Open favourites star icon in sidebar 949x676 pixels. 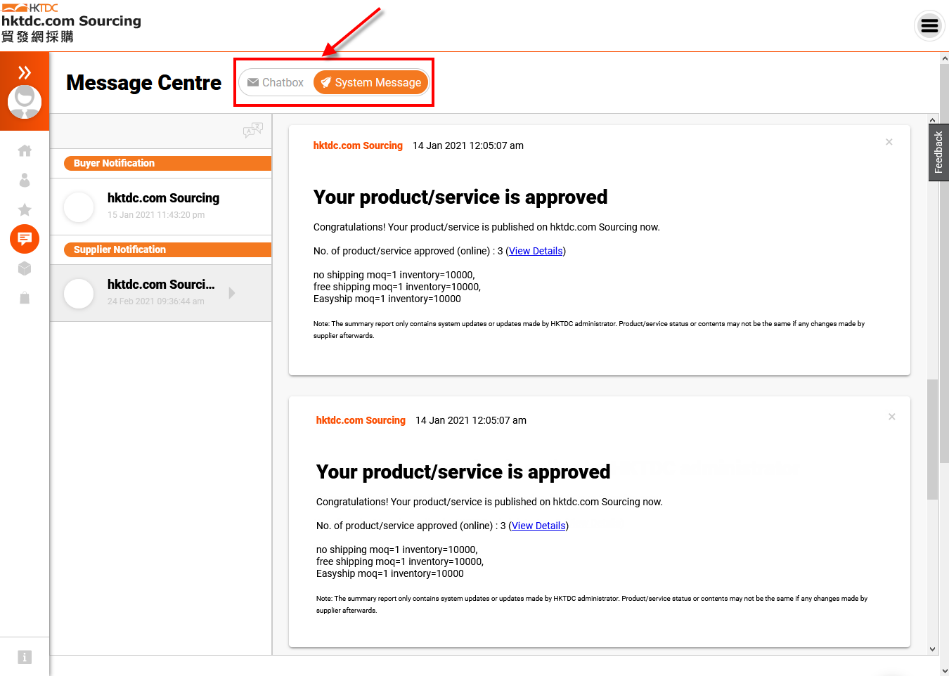[25, 209]
